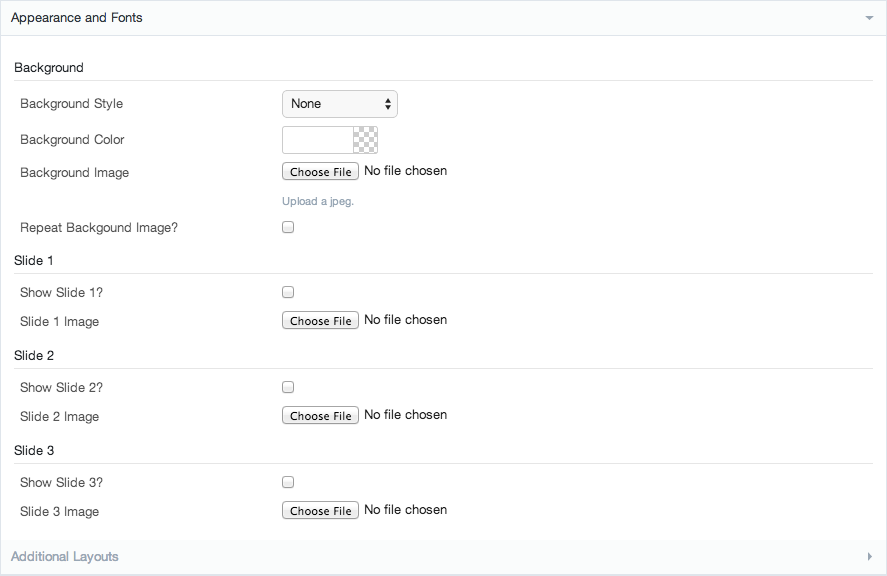The width and height of the screenshot is (887, 576).
Task: Tick the Show Slide 1 checkbox
Action: [x=288, y=293]
